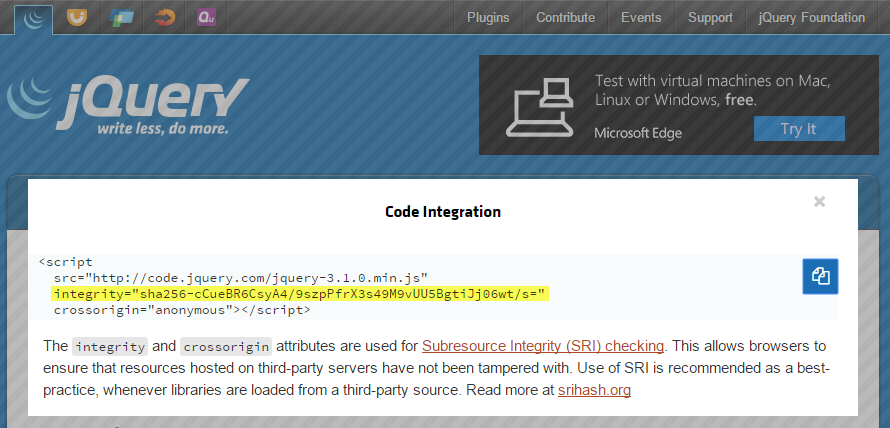Open the QUnit project icon

[207, 18]
